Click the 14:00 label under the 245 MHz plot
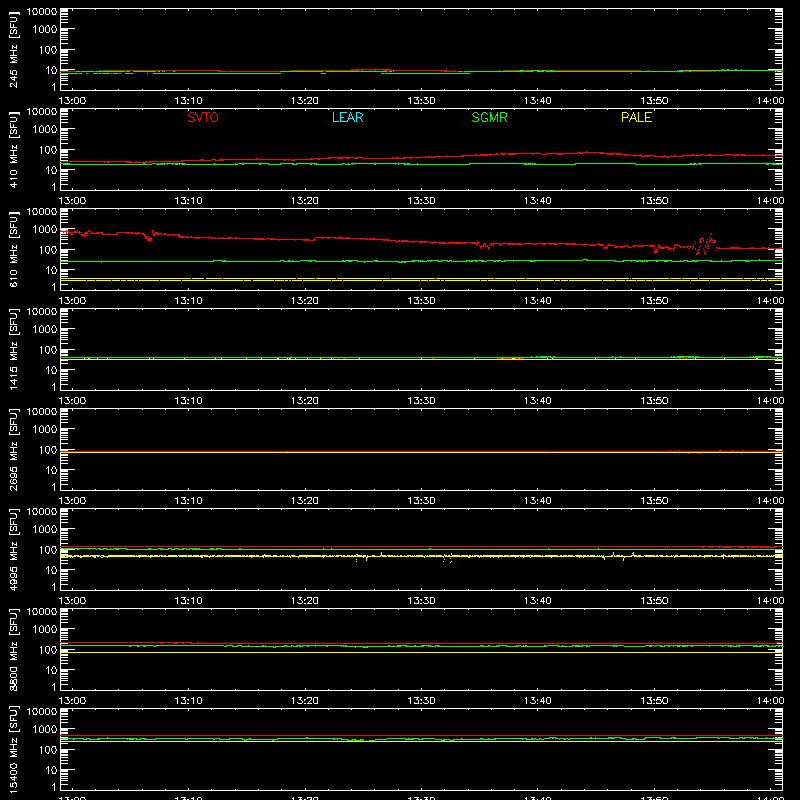The image size is (800, 800). (770, 101)
